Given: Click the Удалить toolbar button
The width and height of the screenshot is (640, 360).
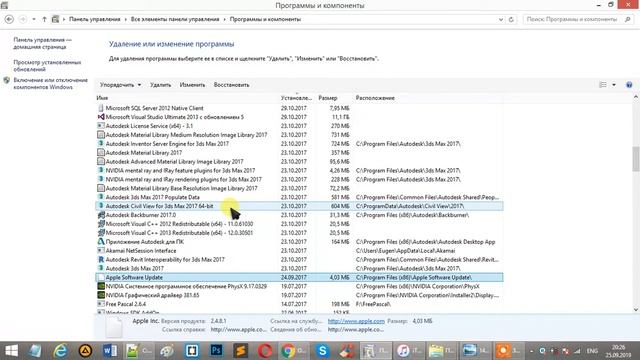Looking at the screenshot, I should point(160,85).
